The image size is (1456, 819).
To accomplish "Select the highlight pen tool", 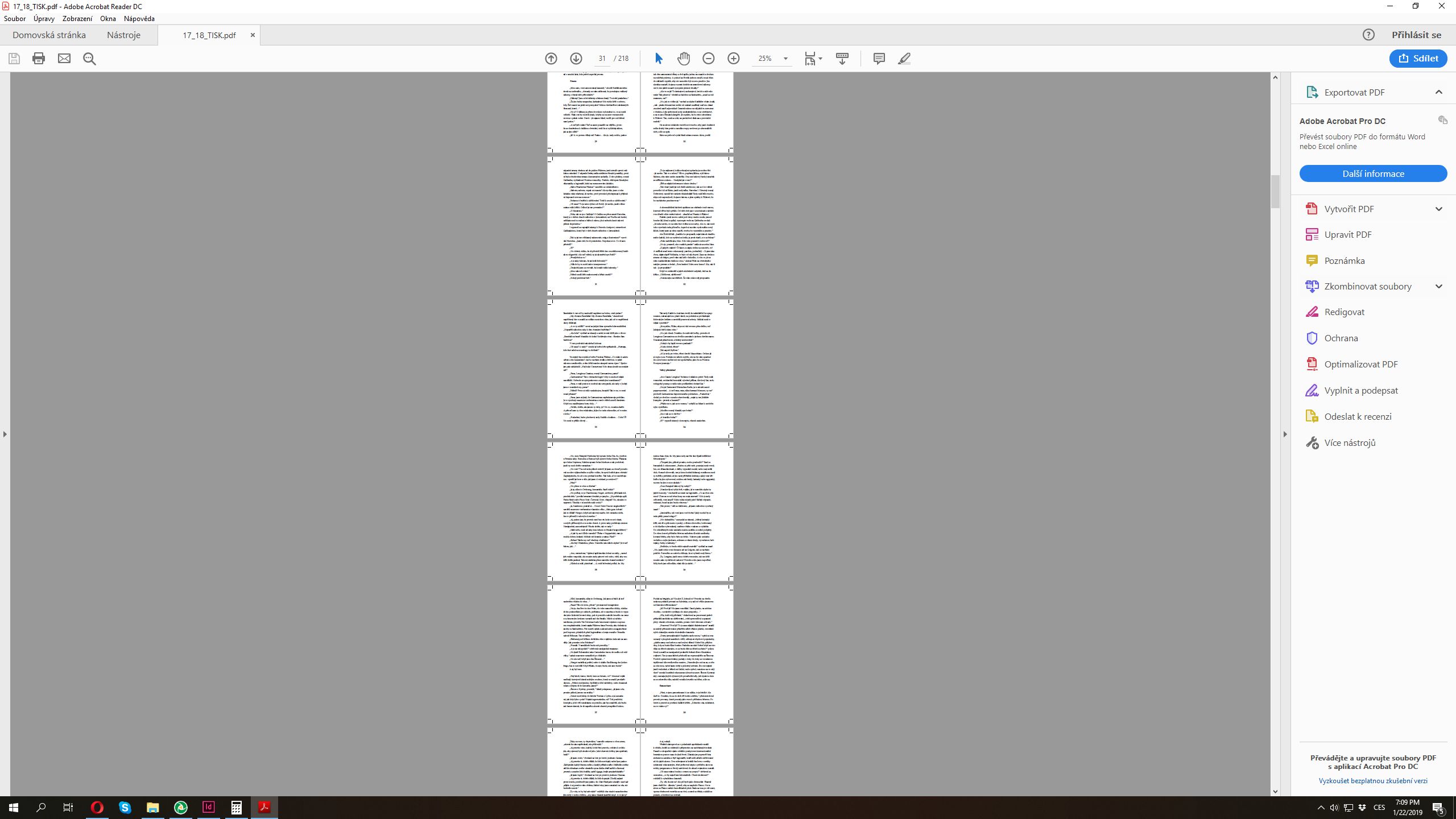I will coord(904,59).
